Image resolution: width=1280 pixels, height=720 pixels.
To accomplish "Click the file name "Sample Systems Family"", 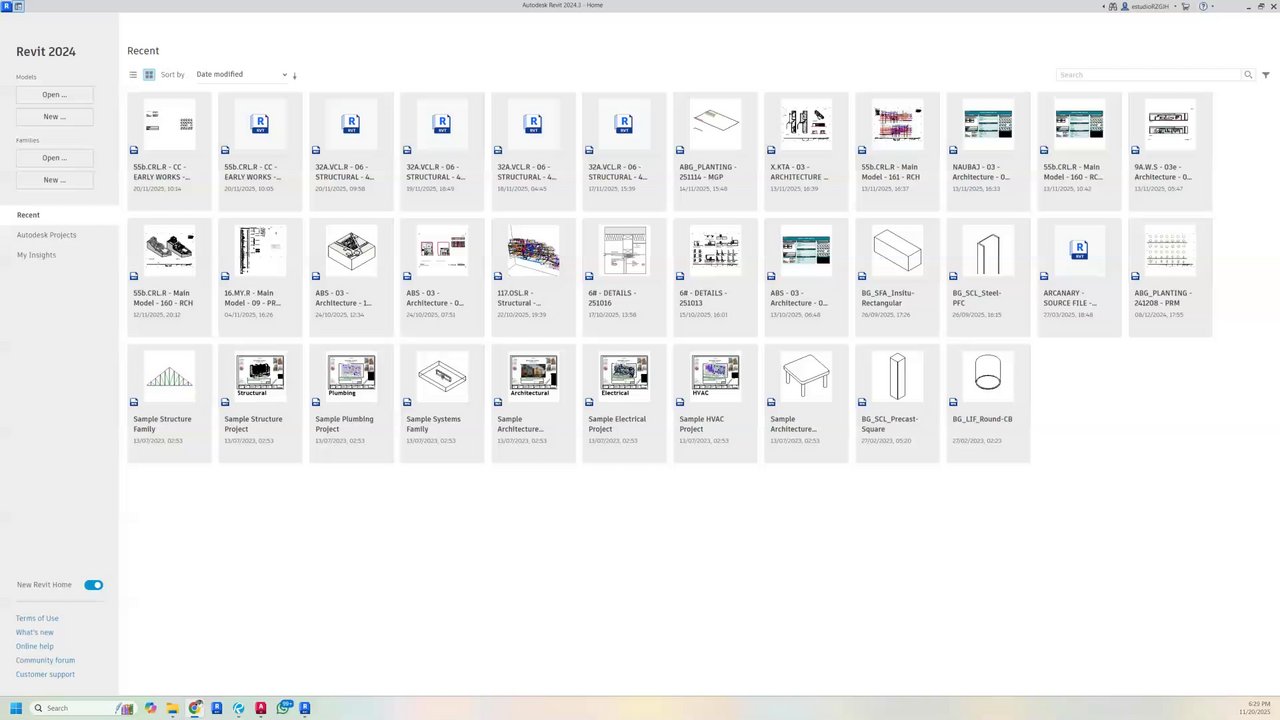I will 434,424.
